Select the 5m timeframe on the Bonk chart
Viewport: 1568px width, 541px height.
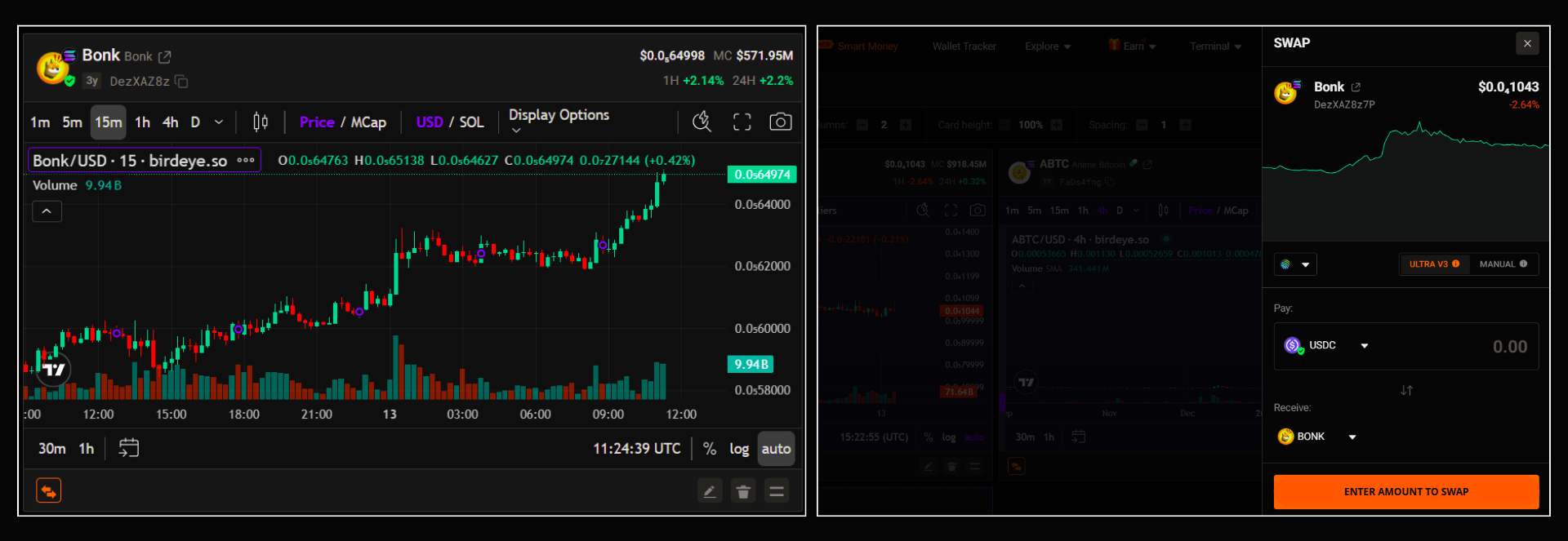pos(73,122)
